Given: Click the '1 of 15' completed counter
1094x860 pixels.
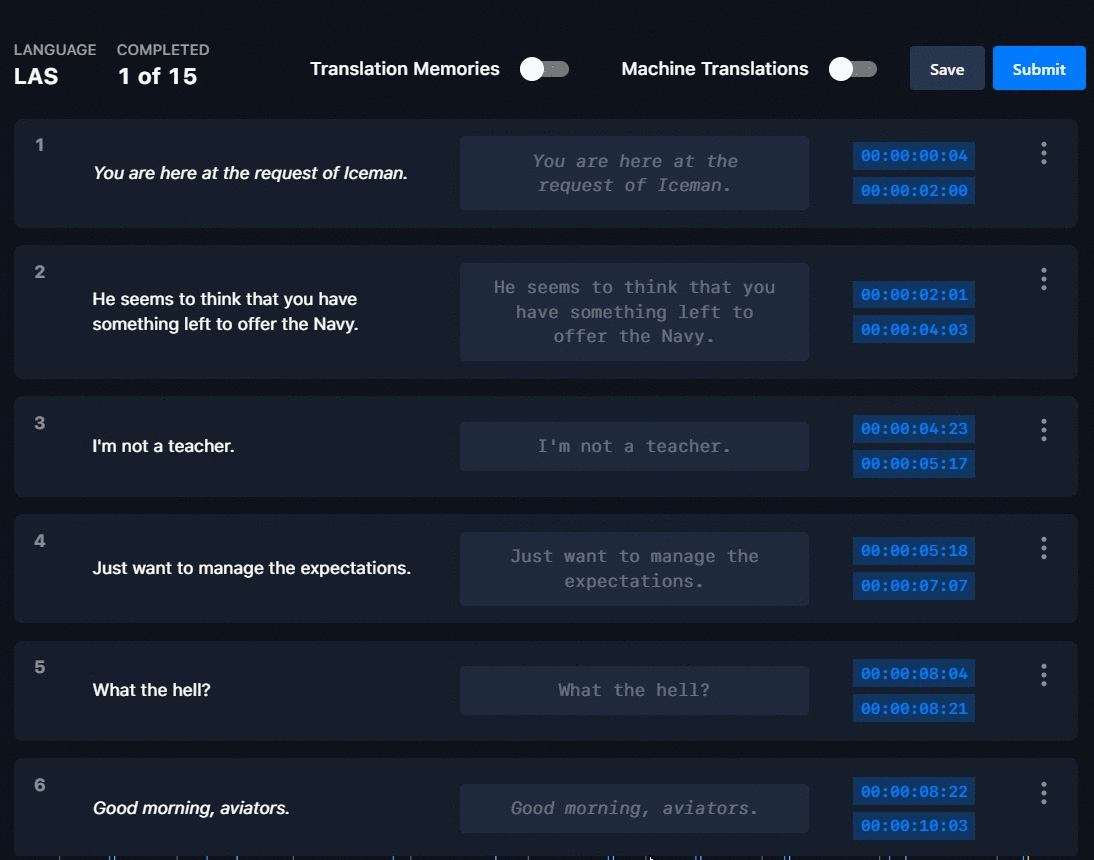Looking at the screenshot, I should (x=158, y=76).
